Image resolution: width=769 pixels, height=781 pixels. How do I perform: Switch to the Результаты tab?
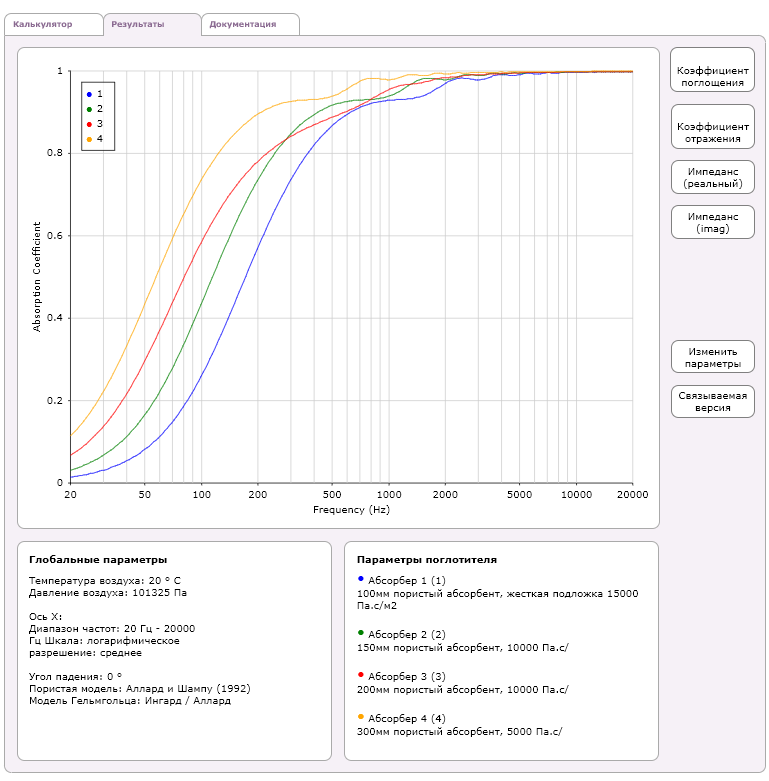[138, 24]
